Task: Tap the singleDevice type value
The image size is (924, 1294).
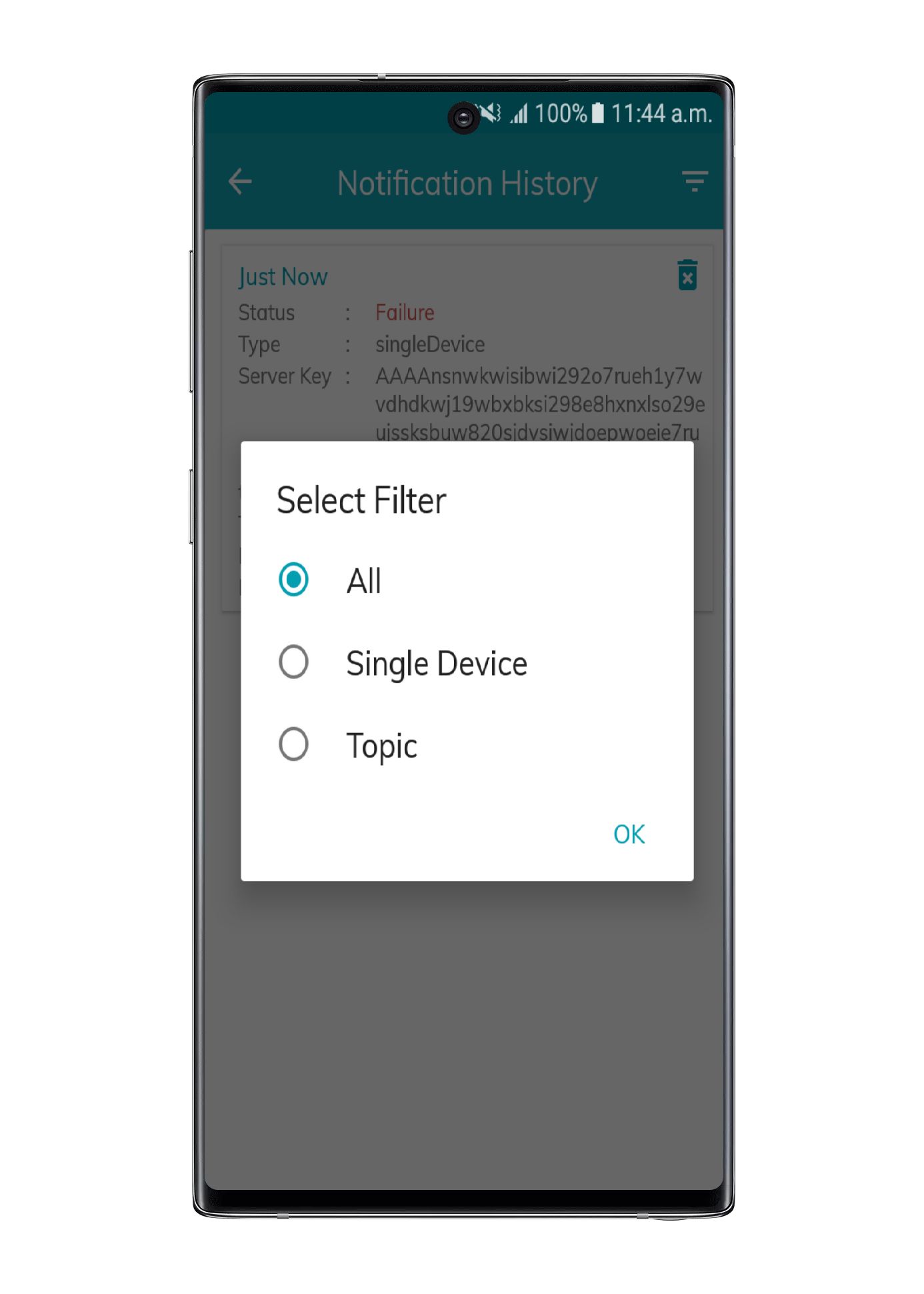Action: (430, 345)
